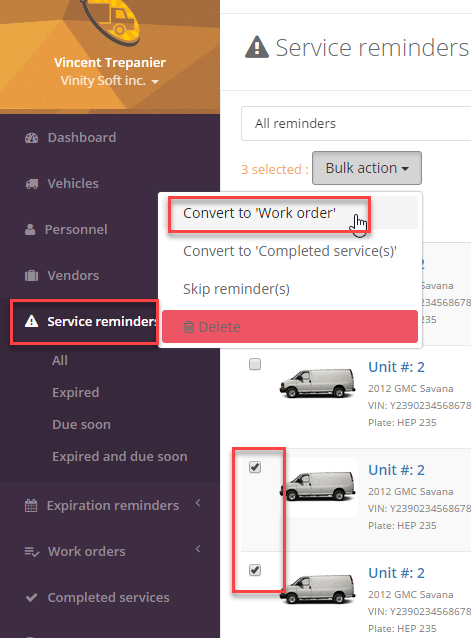Click the Dashboard gauge icon
The height and width of the screenshot is (638, 471).
31,138
